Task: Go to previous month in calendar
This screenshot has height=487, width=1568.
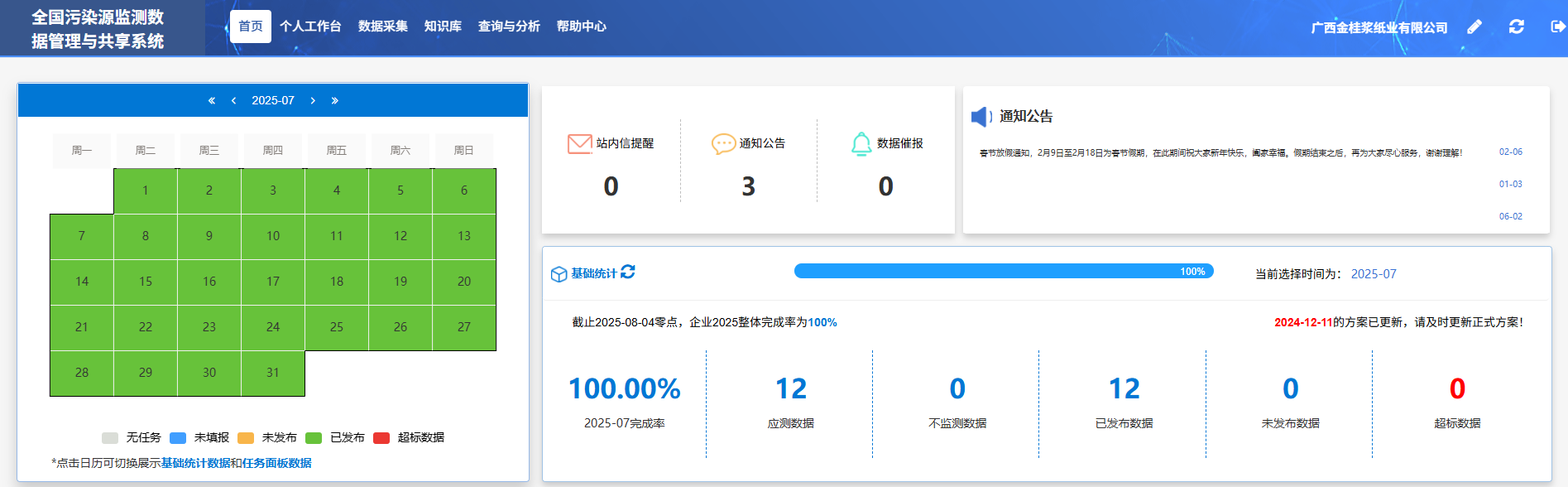Action: point(233,100)
